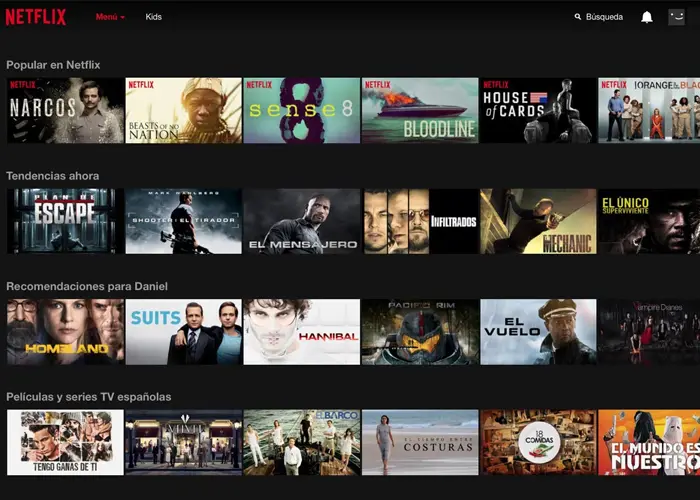Select the Pacific Rim thumbnail
Screen dimensions: 700x500
click(420, 332)
